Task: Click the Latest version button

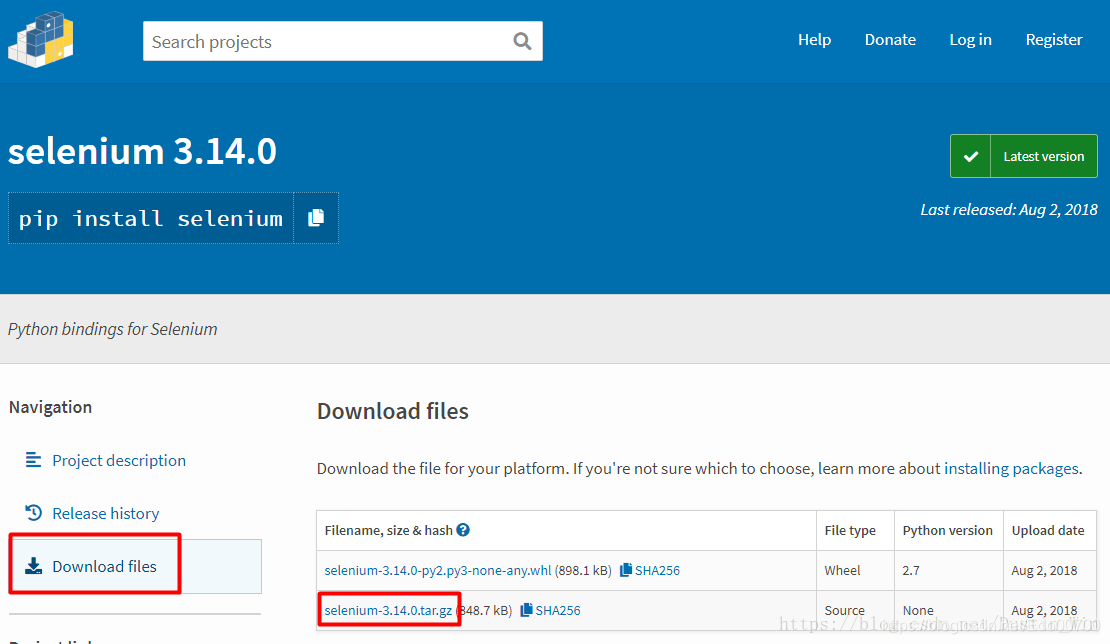Action: click(1024, 156)
